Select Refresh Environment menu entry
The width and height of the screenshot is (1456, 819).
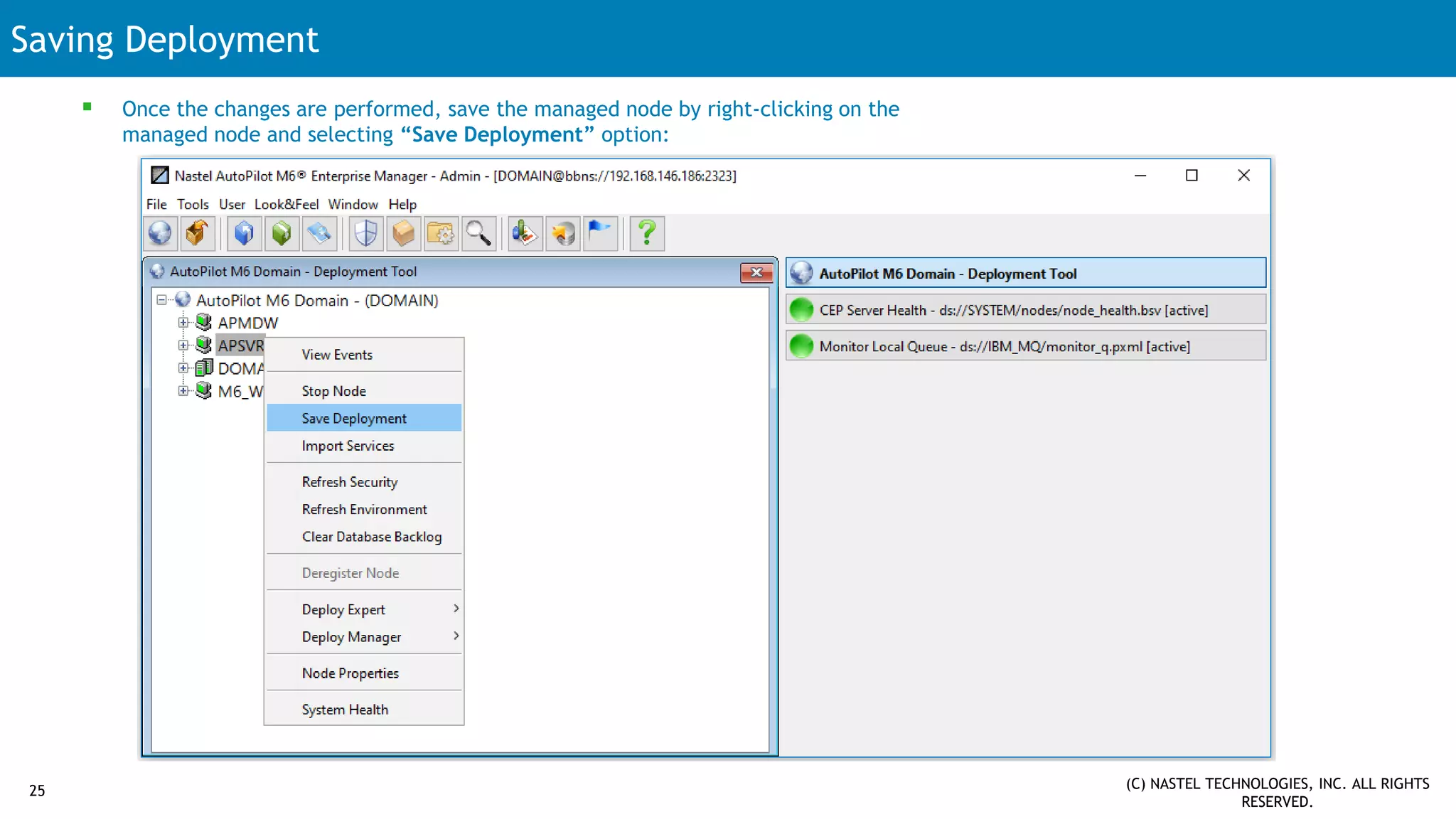pos(364,509)
